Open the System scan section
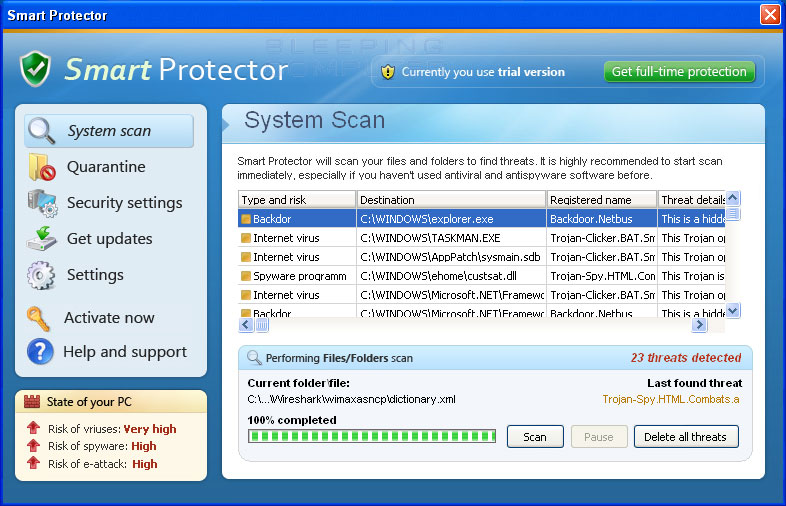Image resolution: width=786 pixels, height=506 pixels. pyautogui.click(x=109, y=131)
